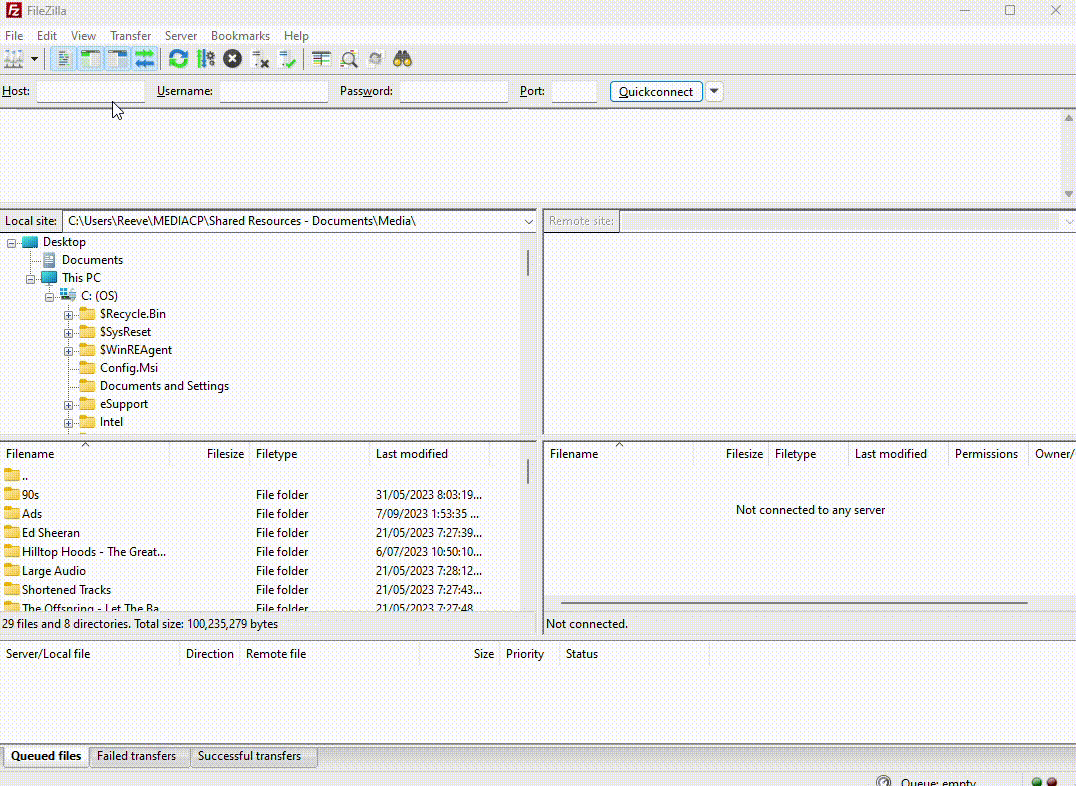Image resolution: width=1076 pixels, height=786 pixels.
Task: Select the 90s folder icon
Action: (12, 494)
